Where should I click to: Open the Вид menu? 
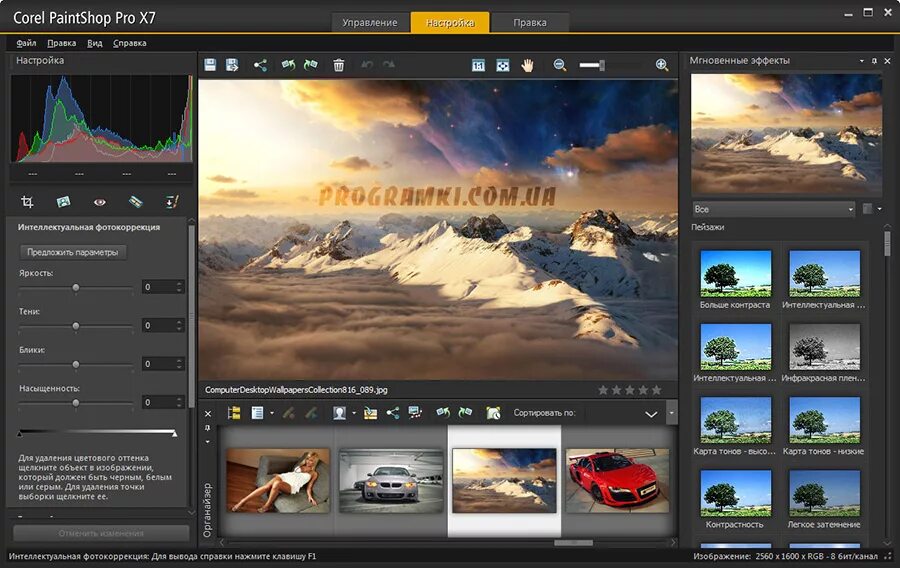coord(95,43)
